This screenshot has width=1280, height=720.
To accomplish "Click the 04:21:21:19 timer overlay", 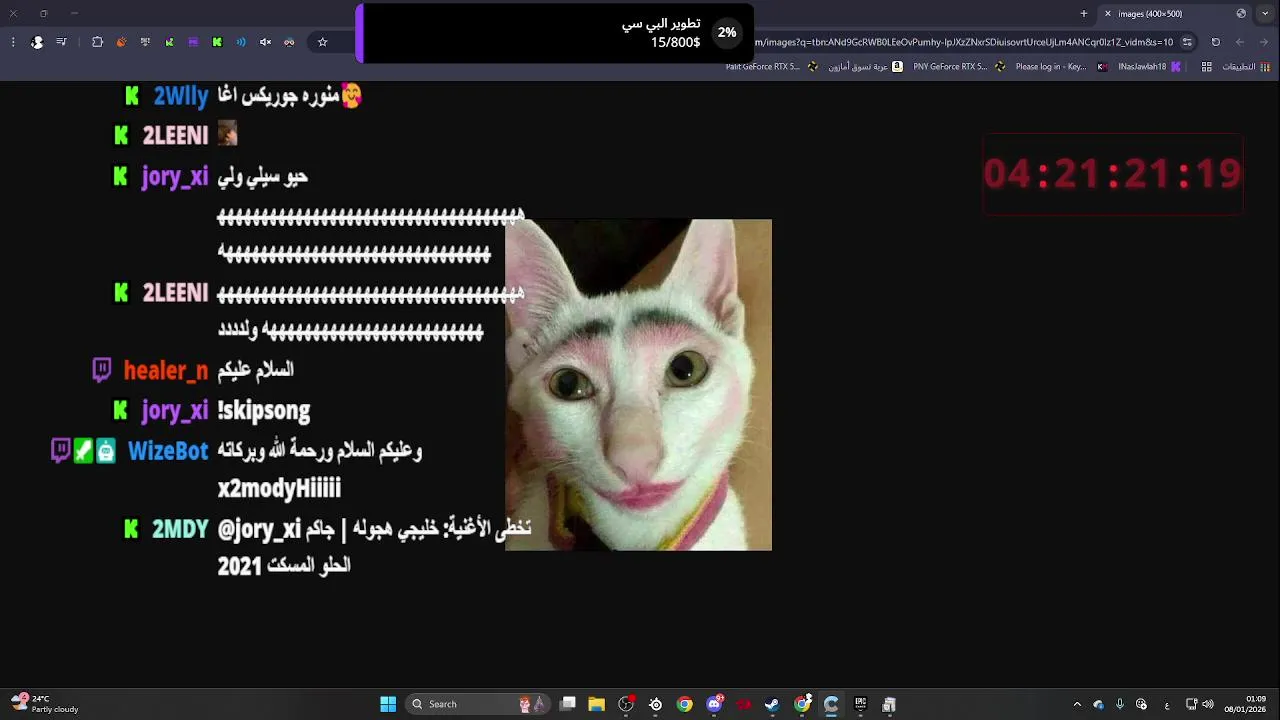I will (x=1112, y=174).
